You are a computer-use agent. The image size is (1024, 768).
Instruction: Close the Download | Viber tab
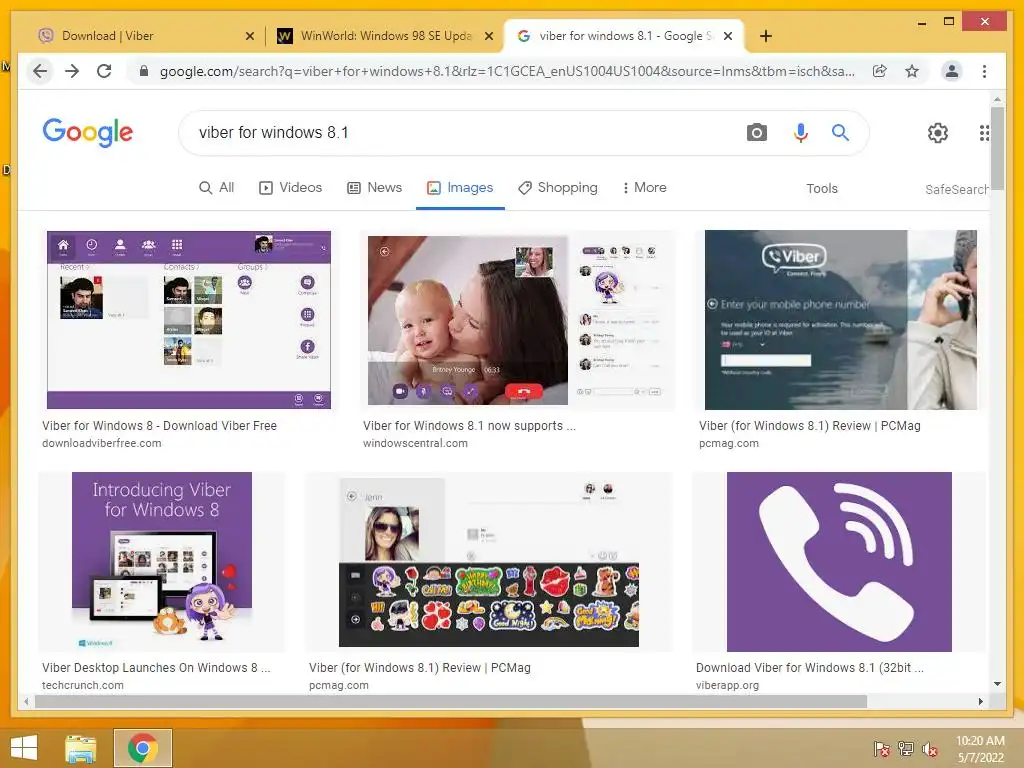click(x=249, y=36)
